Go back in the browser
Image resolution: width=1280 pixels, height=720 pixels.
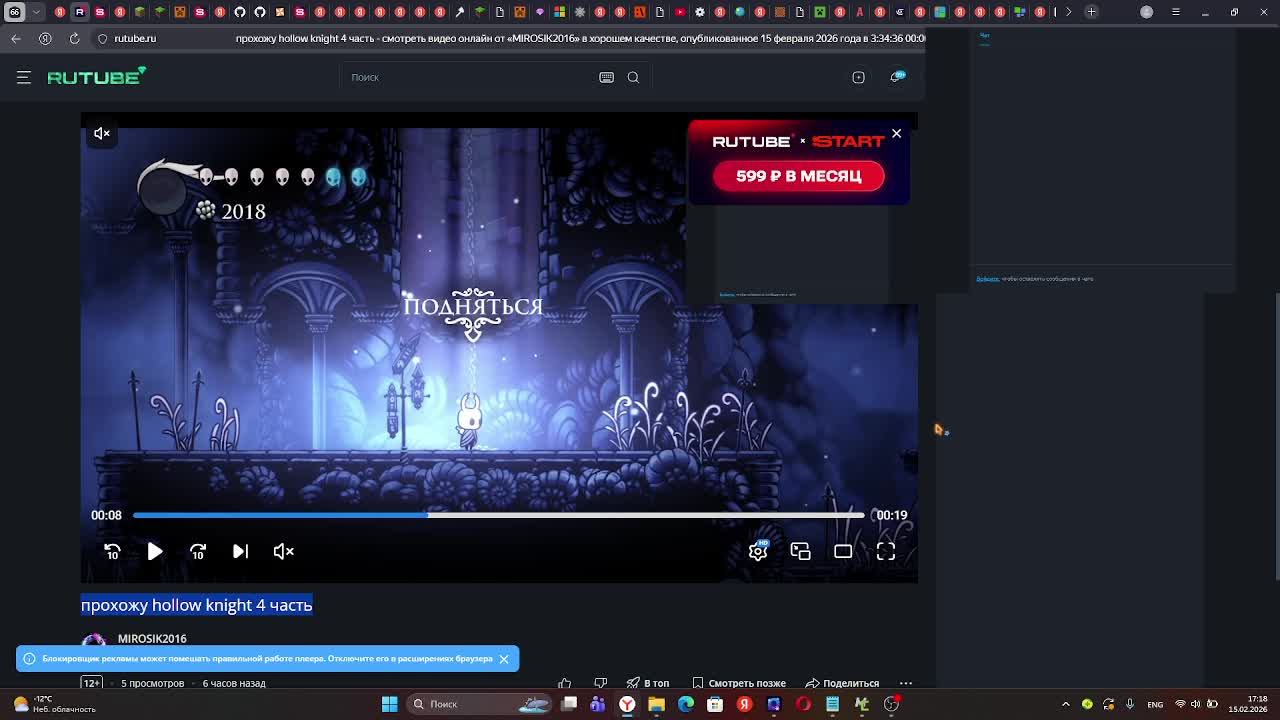click(16, 38)
